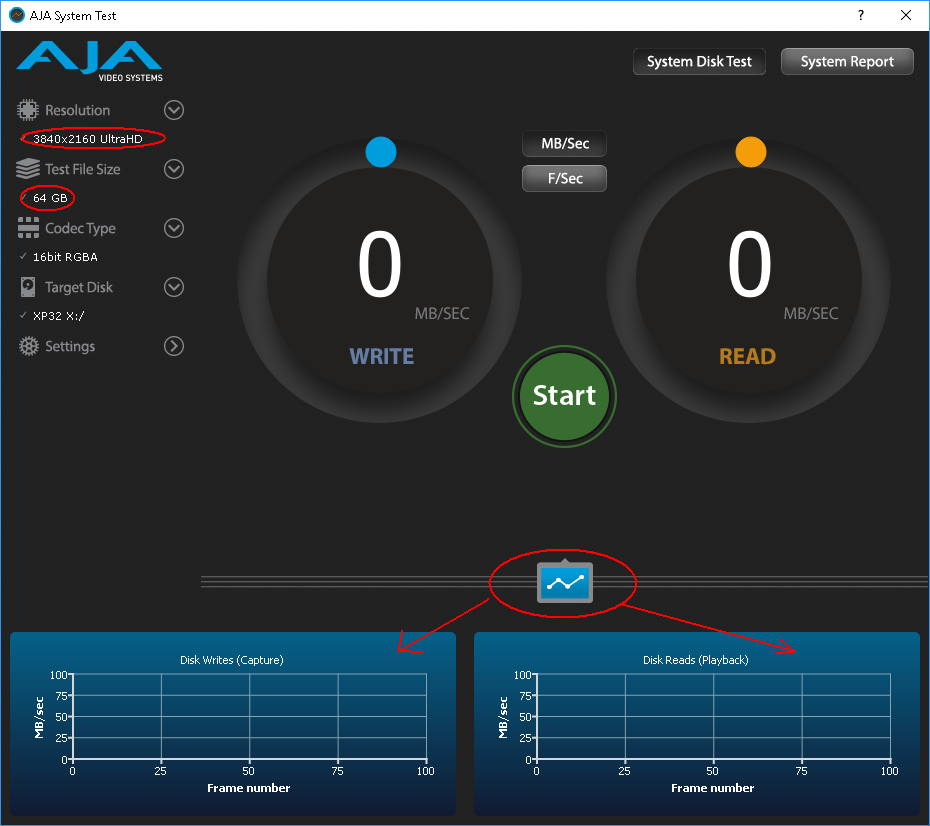Switch units to MB/Sec
The image size is (930, 826).
(565, 143)
